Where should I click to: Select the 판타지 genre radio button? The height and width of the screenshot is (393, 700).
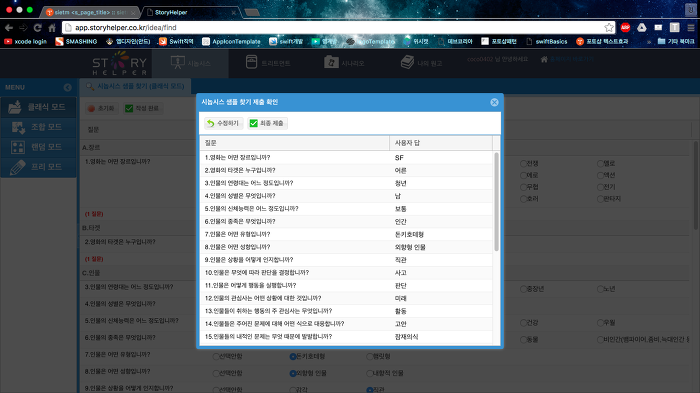pos(600,199)
